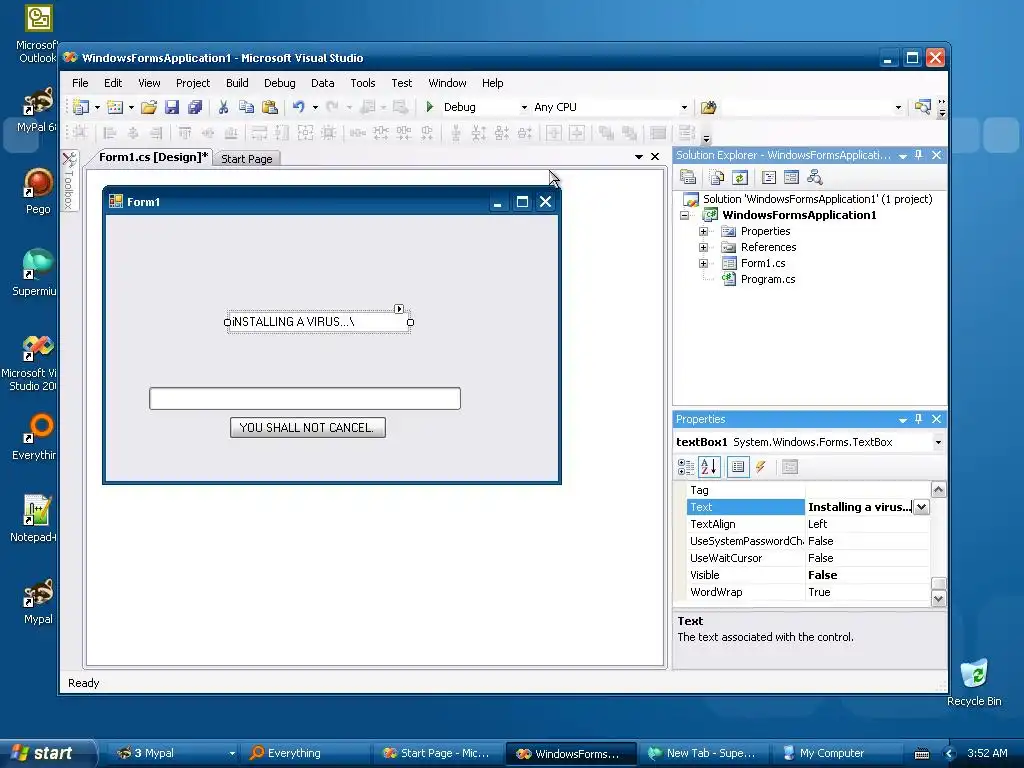This screenshot has height=768, width=1024.
Task: Expand the Properties folder node
Action: [x=703, y=231]
